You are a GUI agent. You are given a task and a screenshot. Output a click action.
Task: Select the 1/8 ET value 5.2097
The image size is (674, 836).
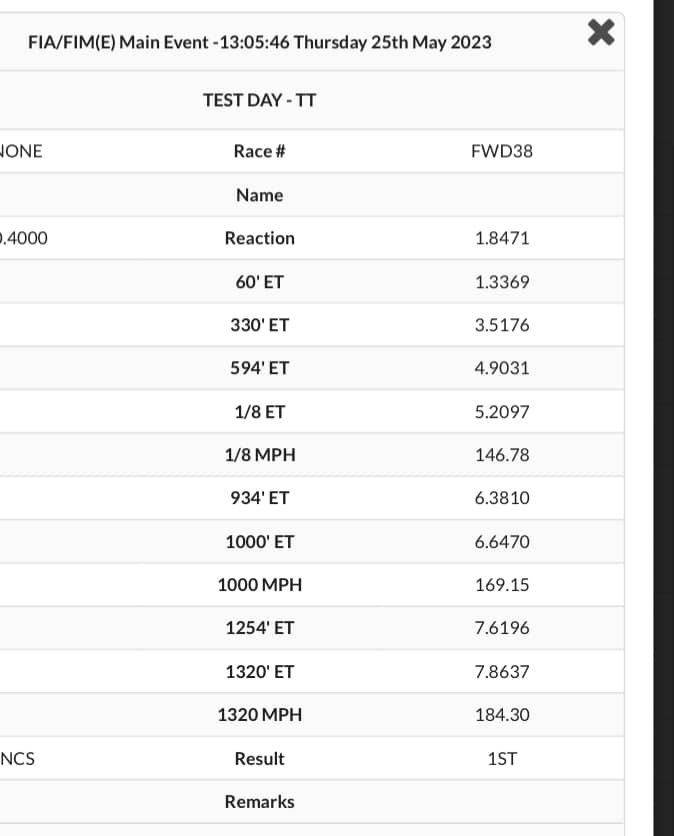502,412
